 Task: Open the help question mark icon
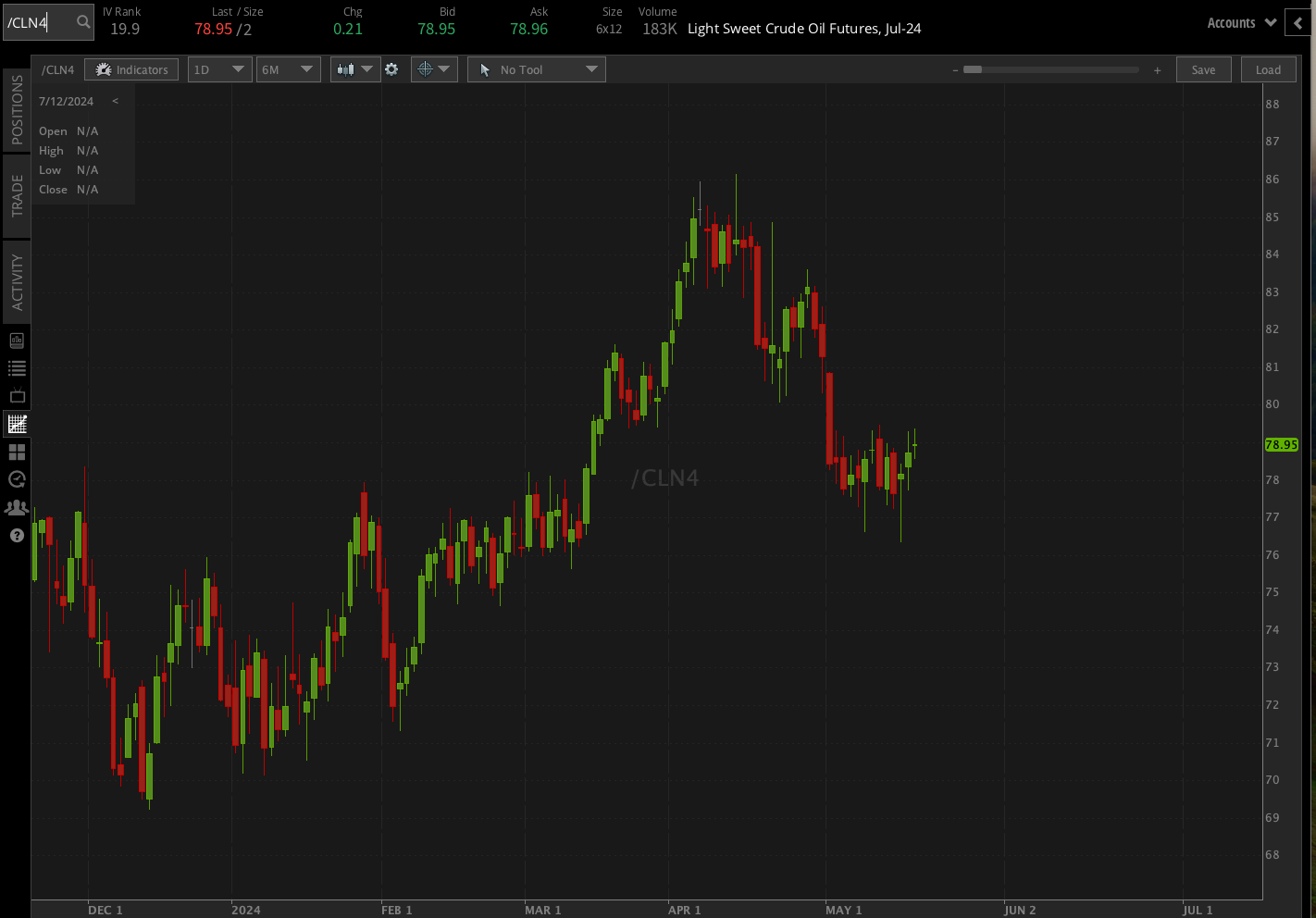pyautogui.click(x=17, y=535)
